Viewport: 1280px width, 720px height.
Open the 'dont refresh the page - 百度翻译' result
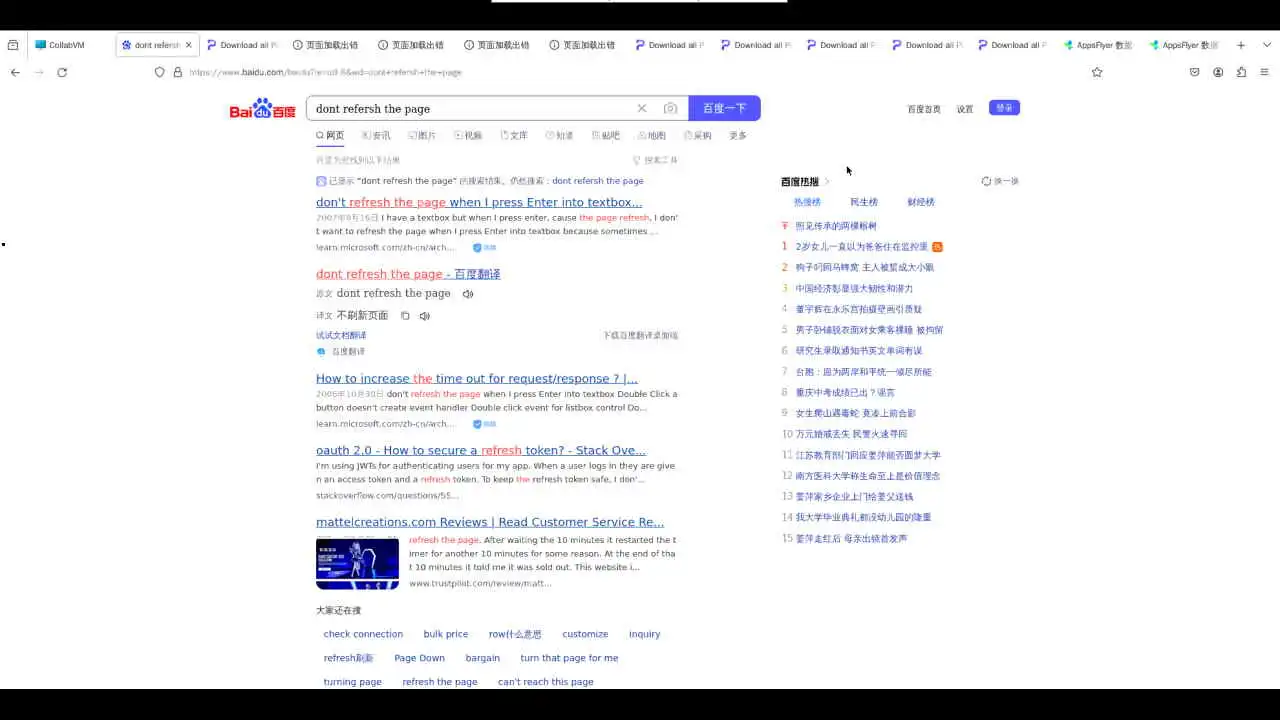(408, 274)
